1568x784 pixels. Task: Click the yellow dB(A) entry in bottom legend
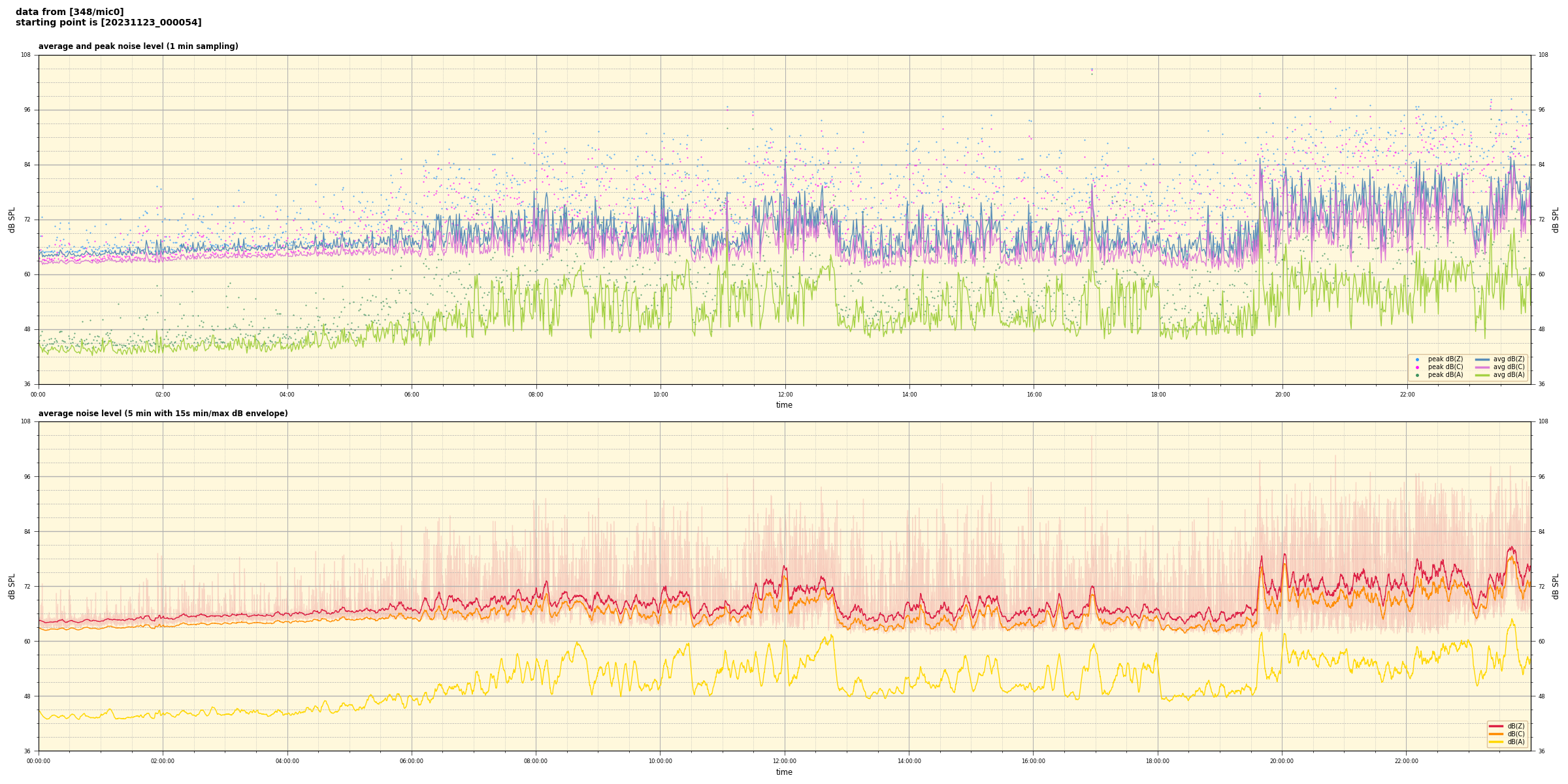pyautogui.click(x=1497, y=742)
